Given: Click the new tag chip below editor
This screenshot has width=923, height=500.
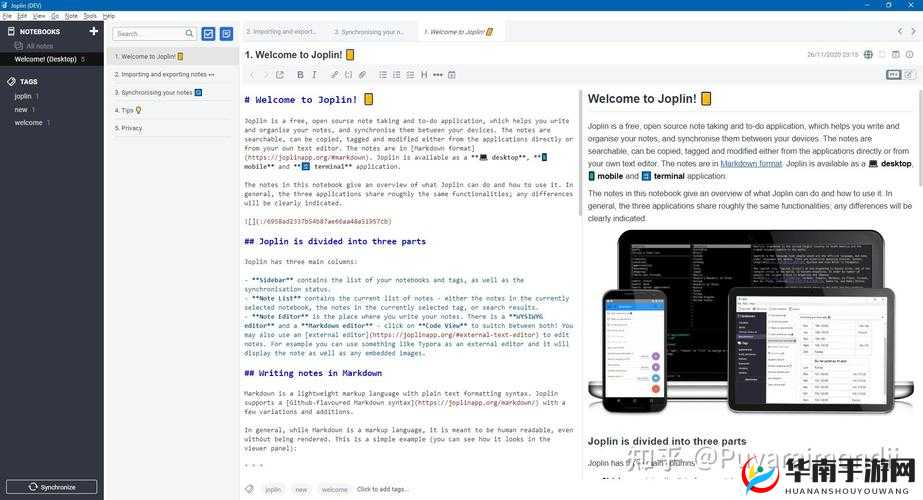Looking at the screenshot, I should [x=301, y=489].
